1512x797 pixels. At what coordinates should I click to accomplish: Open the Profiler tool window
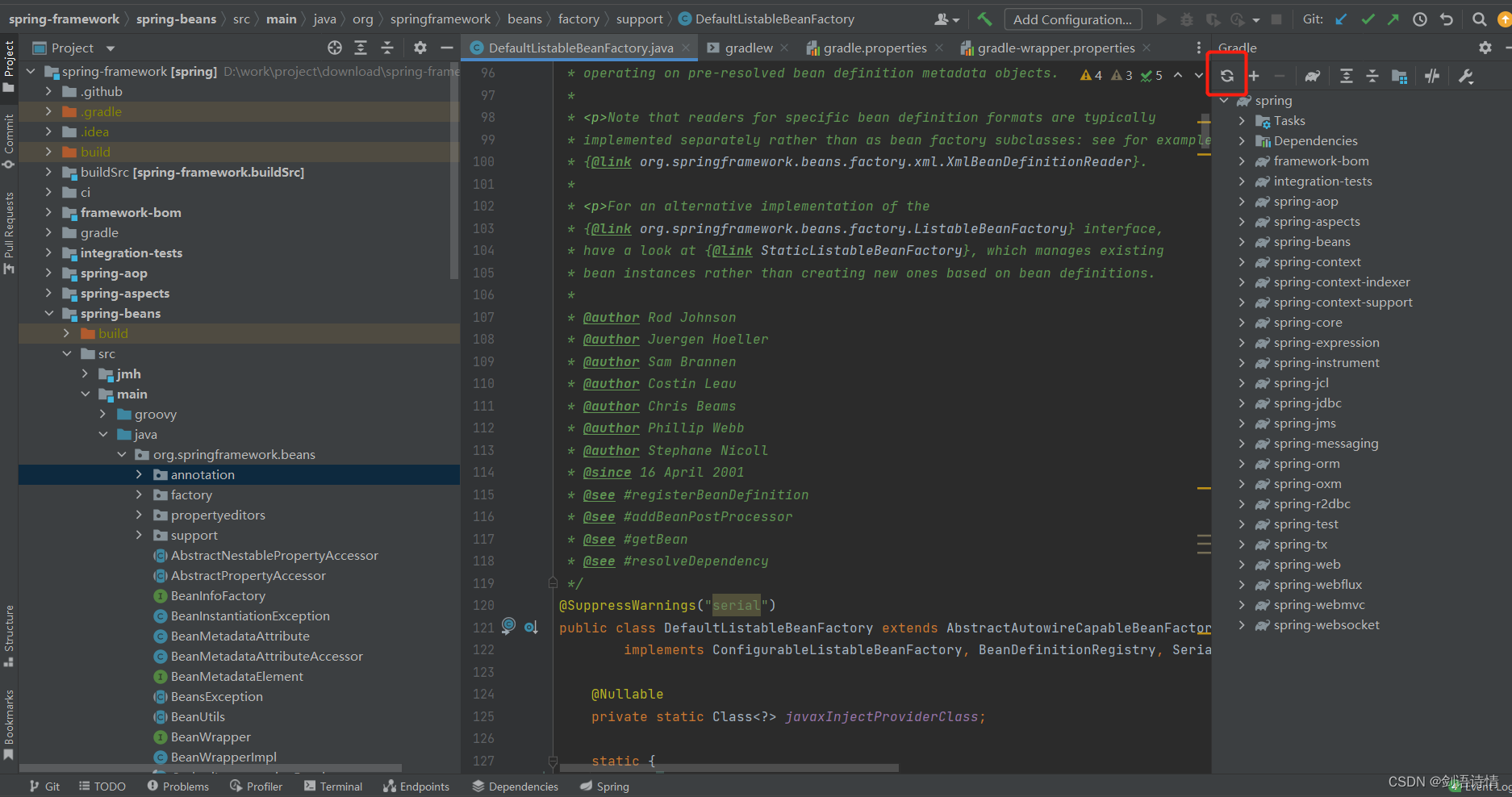[x=256, y=787]
